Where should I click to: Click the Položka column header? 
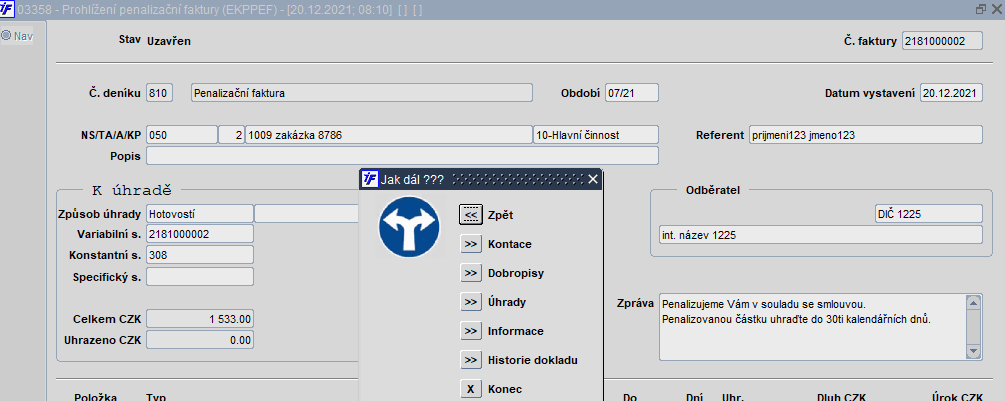(x=96, y=397)
